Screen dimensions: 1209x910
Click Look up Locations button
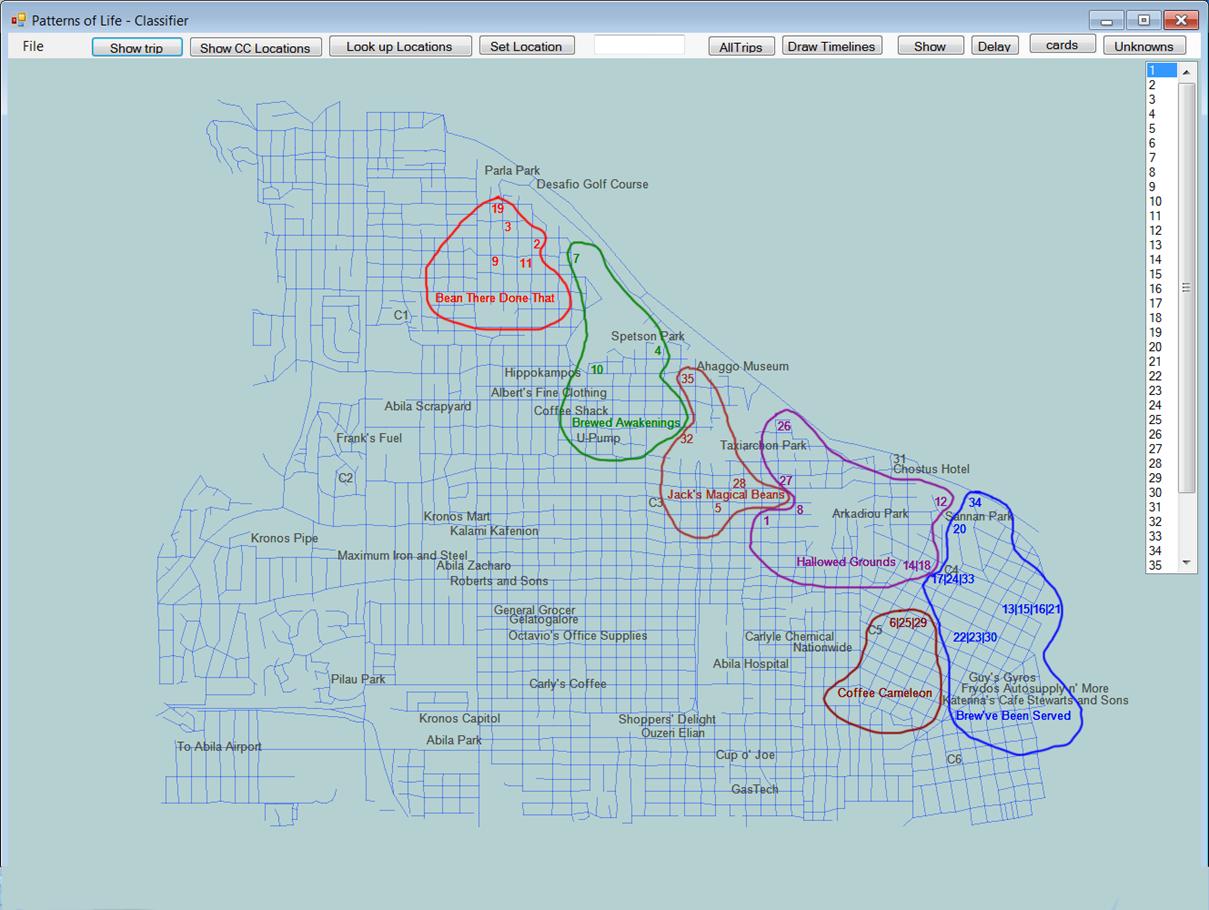400,46
